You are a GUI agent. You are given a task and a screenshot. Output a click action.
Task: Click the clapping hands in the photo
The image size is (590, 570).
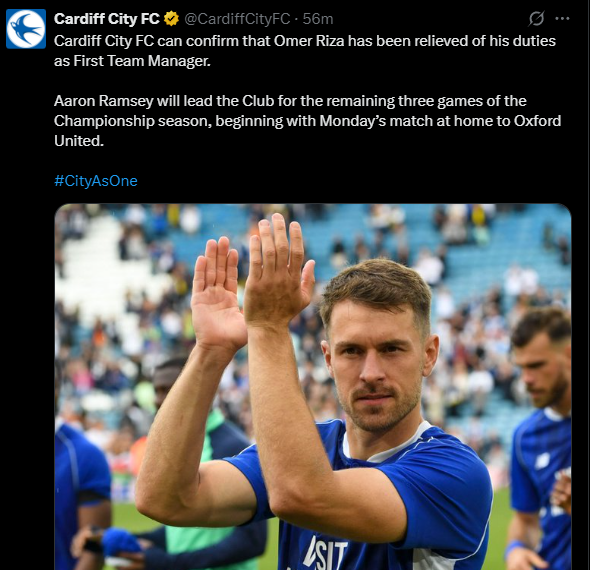[x=252, y=280]
